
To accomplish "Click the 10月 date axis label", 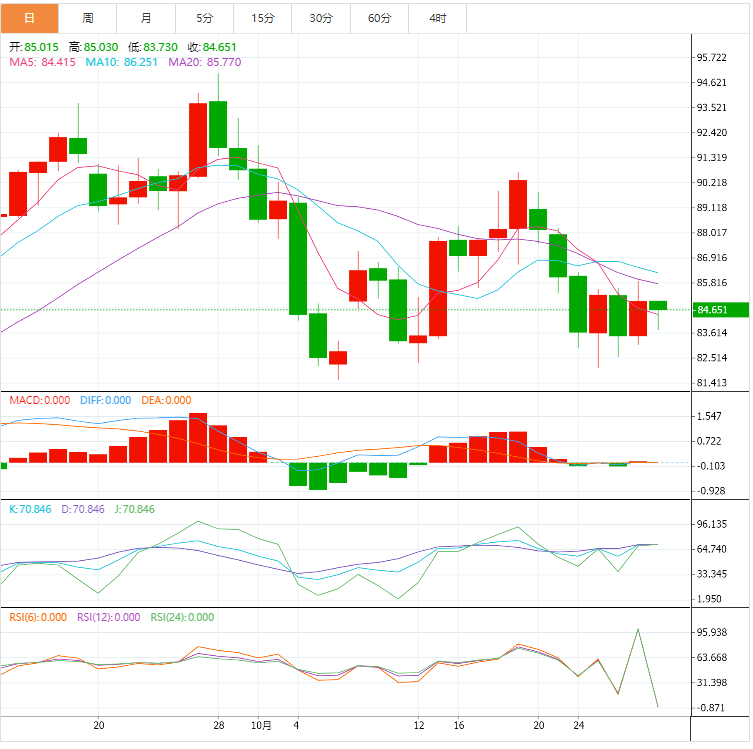I will coord(262,725).
